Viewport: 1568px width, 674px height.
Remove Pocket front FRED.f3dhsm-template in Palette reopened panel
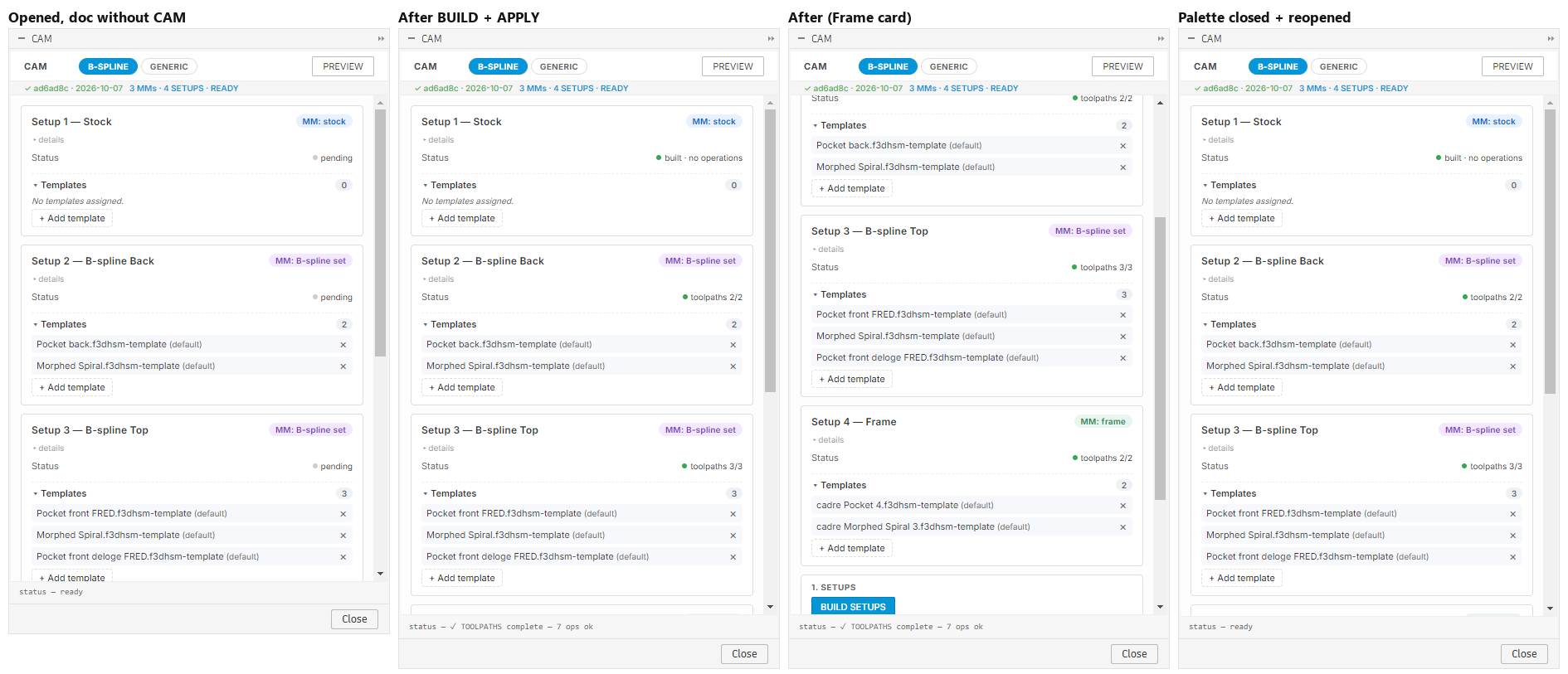[1513, 514]
